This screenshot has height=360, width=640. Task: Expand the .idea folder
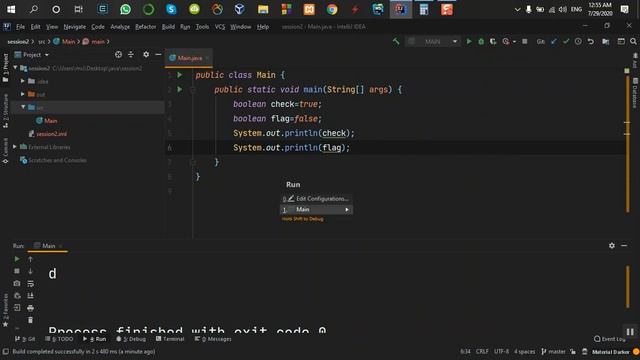23,81
